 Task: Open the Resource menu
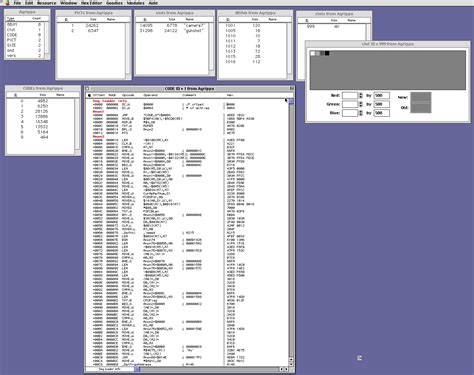[x=46, y=3]
